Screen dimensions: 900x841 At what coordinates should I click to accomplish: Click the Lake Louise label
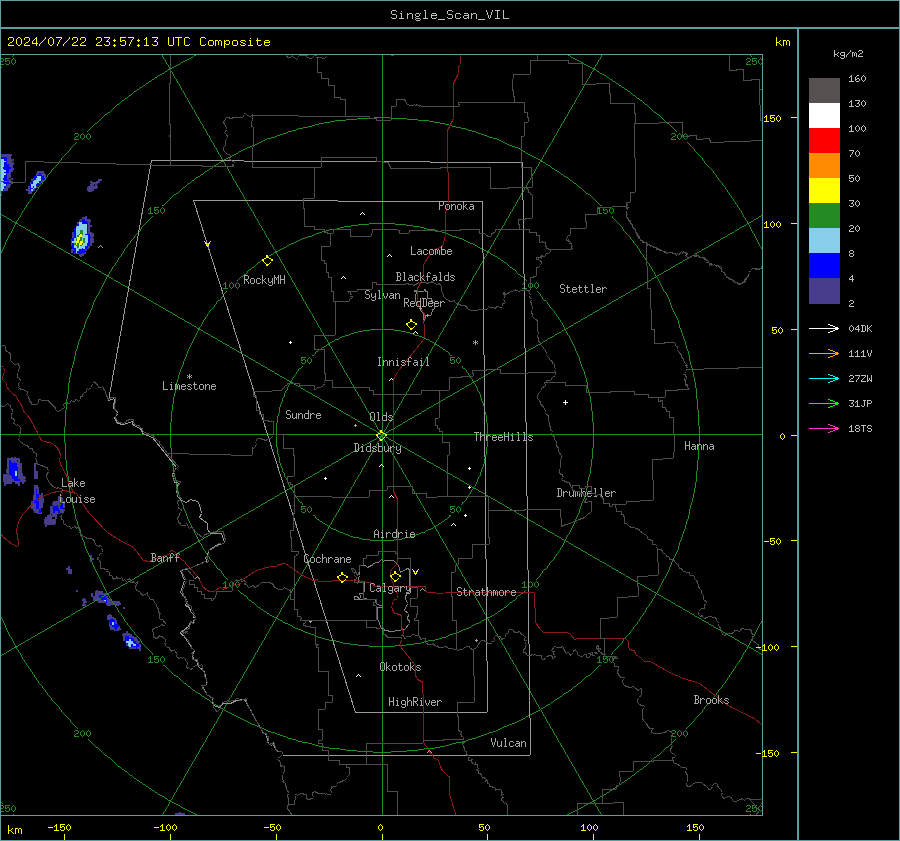(x=78, y=491)
